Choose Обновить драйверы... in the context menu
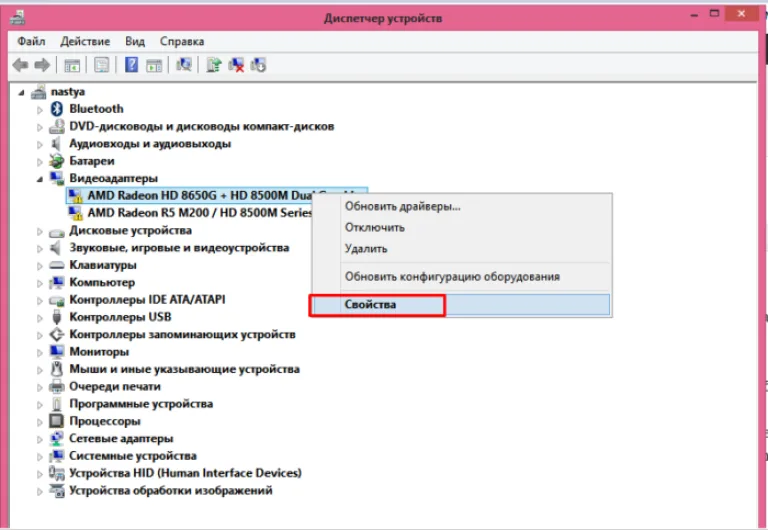768x530 pixels. (x=461, y=206)
